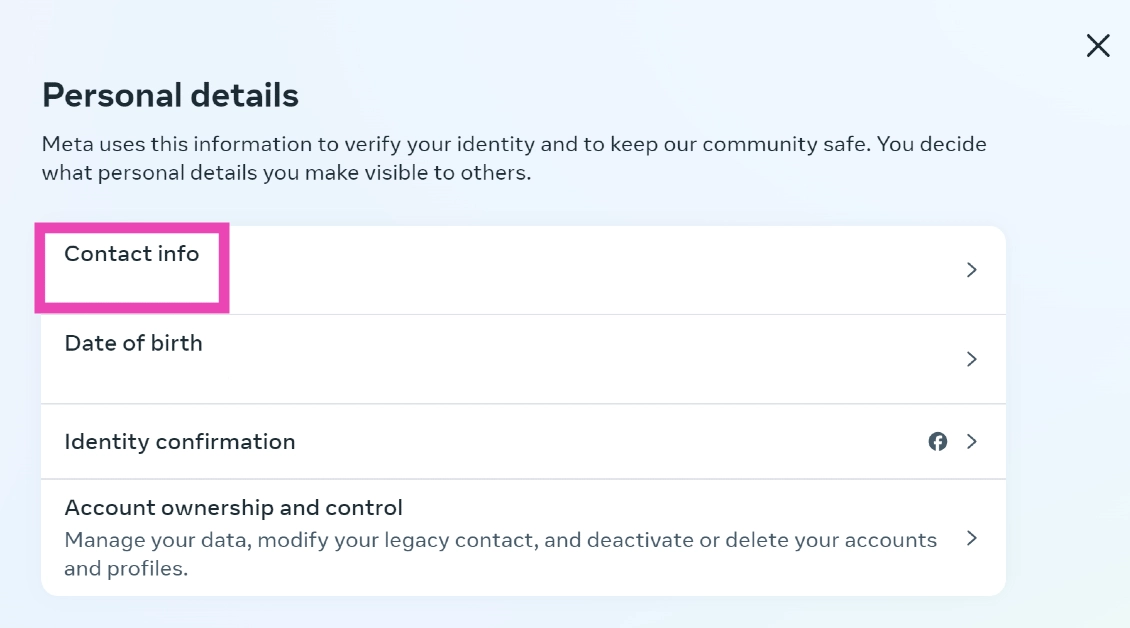This screenshot has width=1130, height=628.
Task: Click the 'Manage your data' description text
Action: tap(500, 540)
